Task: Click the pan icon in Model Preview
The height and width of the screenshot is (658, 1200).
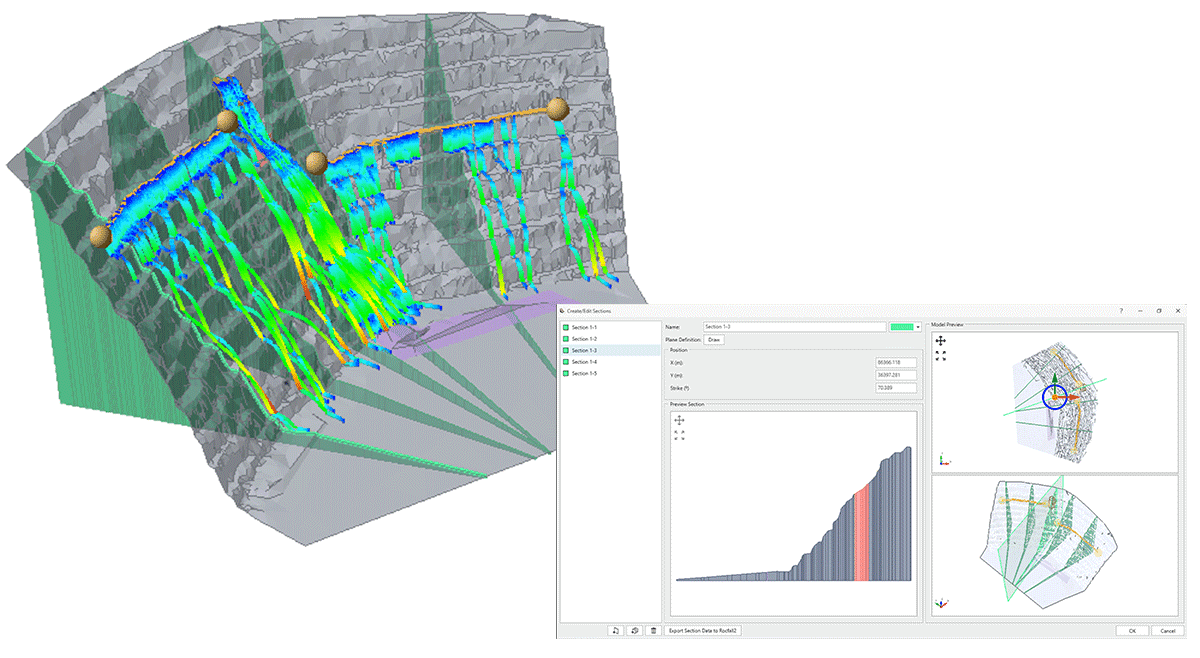Action: pyautogui.click(x=941, y=341)
